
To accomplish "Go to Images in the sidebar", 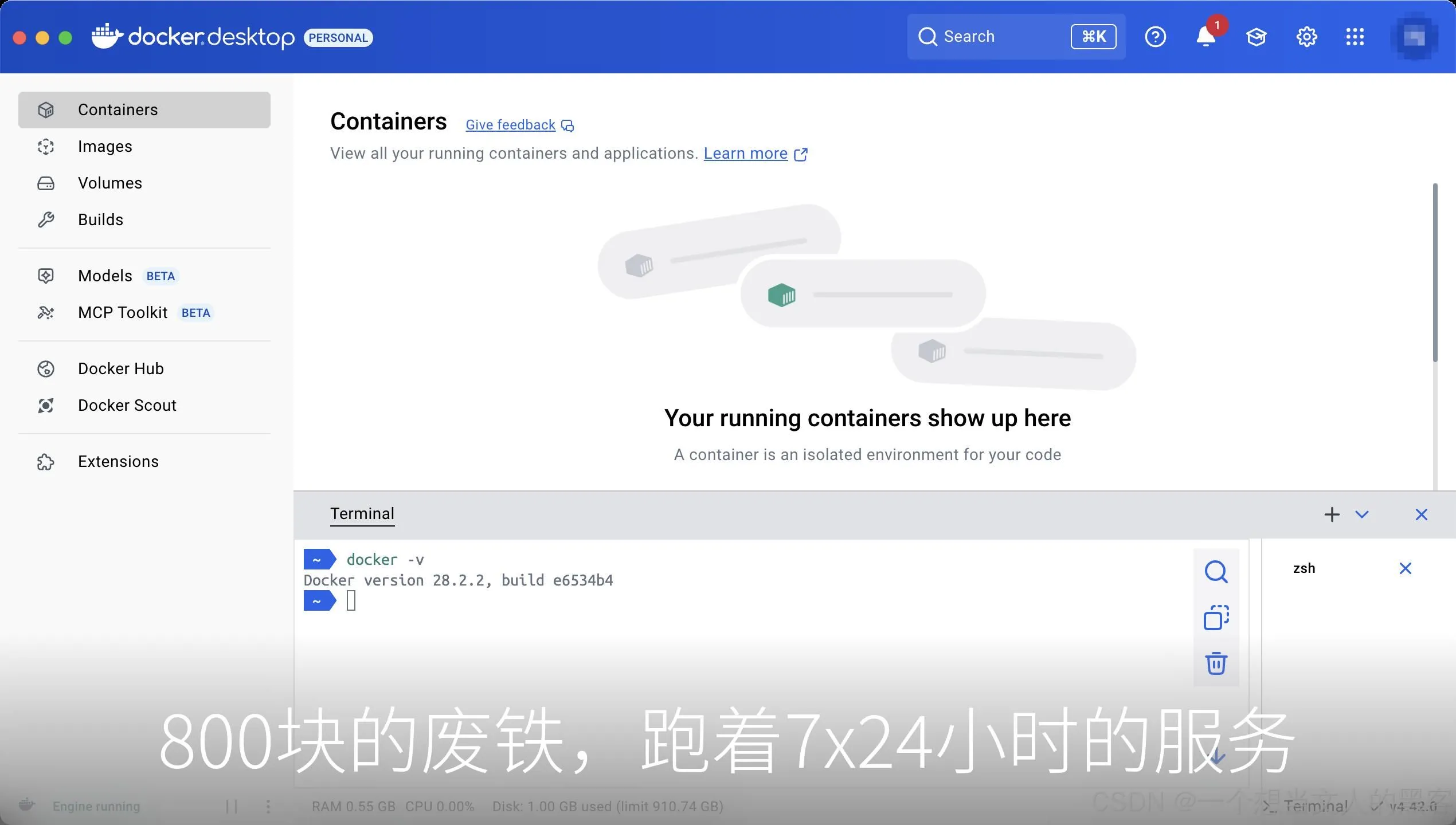I will click(x=144, y=146).
